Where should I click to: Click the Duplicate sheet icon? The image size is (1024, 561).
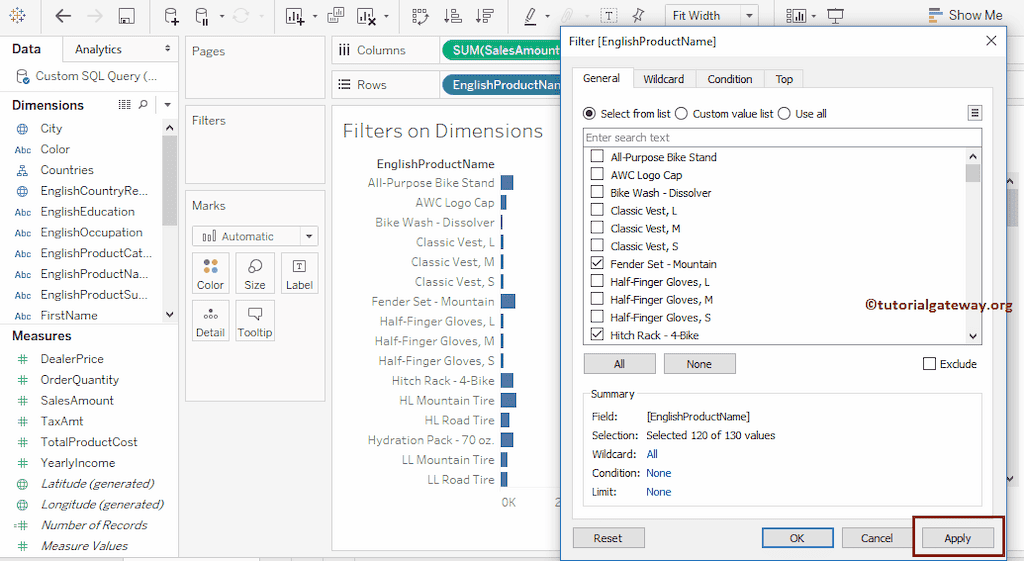(336, 15)
